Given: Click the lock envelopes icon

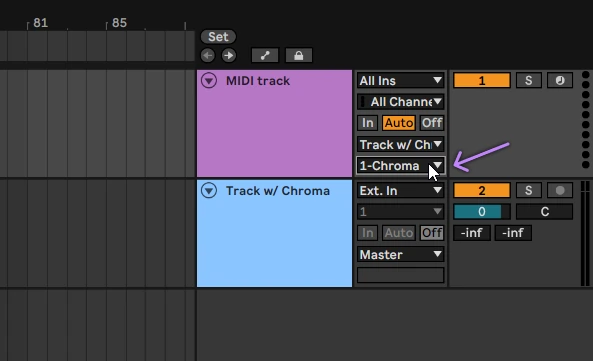Looking at the screenshot, I should coord(299,56).
